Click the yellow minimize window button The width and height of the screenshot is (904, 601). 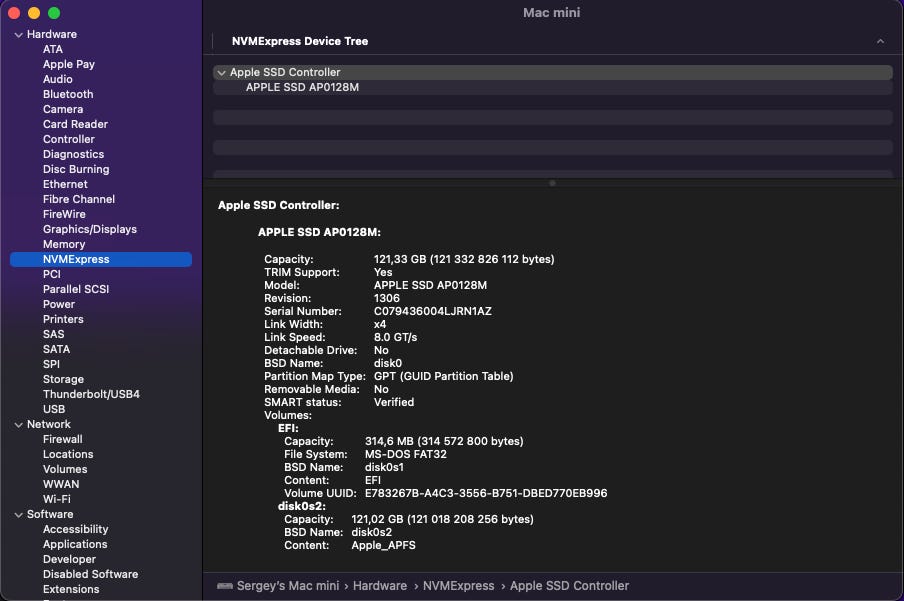[x=34, y=13]
